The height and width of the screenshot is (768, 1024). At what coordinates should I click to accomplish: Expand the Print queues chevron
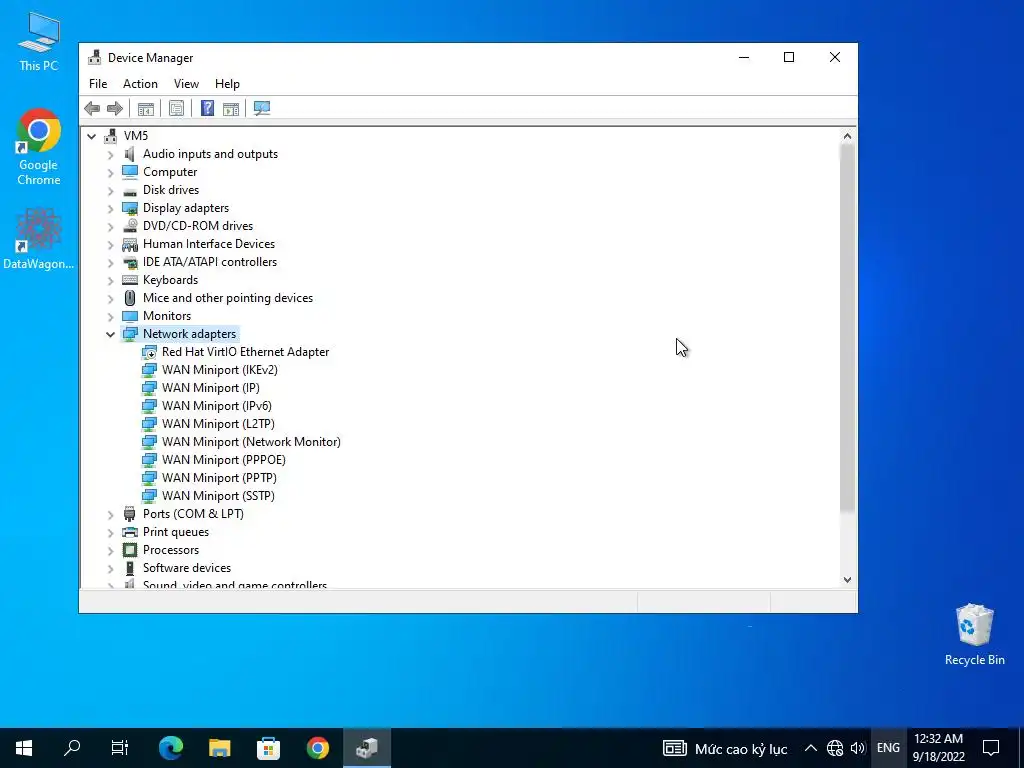coord(110,532)
